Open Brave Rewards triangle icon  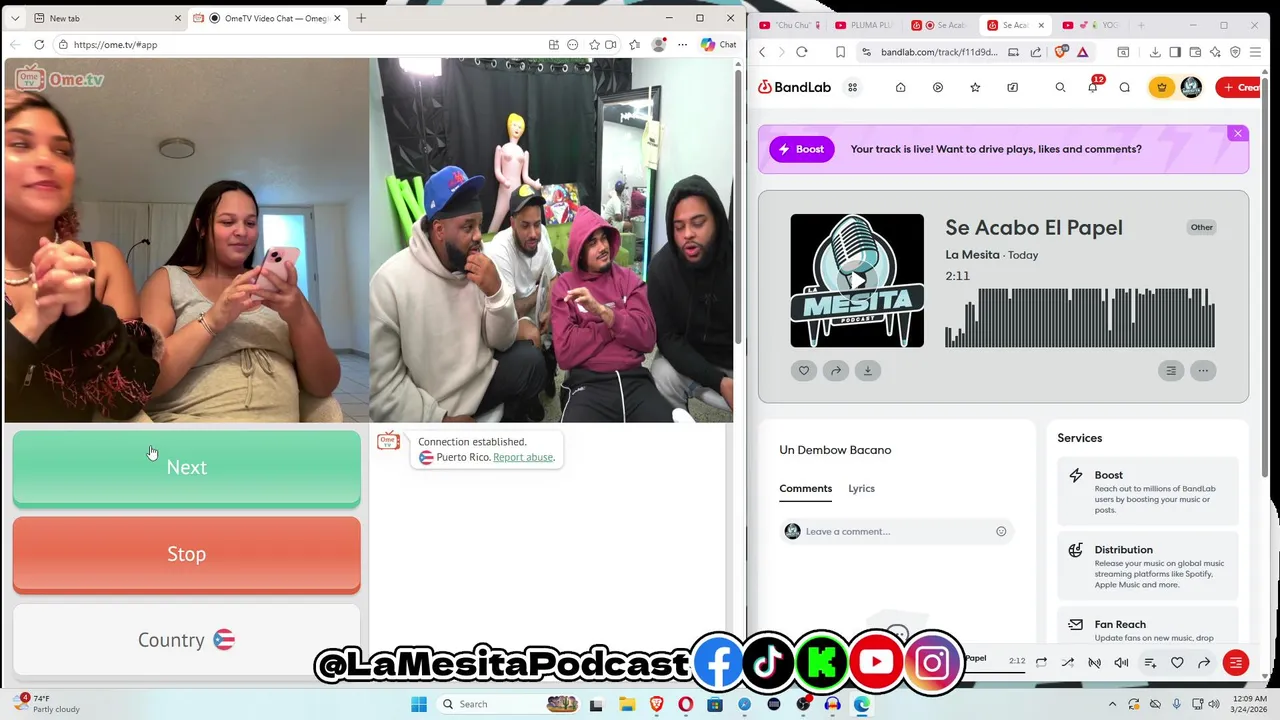(x=1082, y=52)
